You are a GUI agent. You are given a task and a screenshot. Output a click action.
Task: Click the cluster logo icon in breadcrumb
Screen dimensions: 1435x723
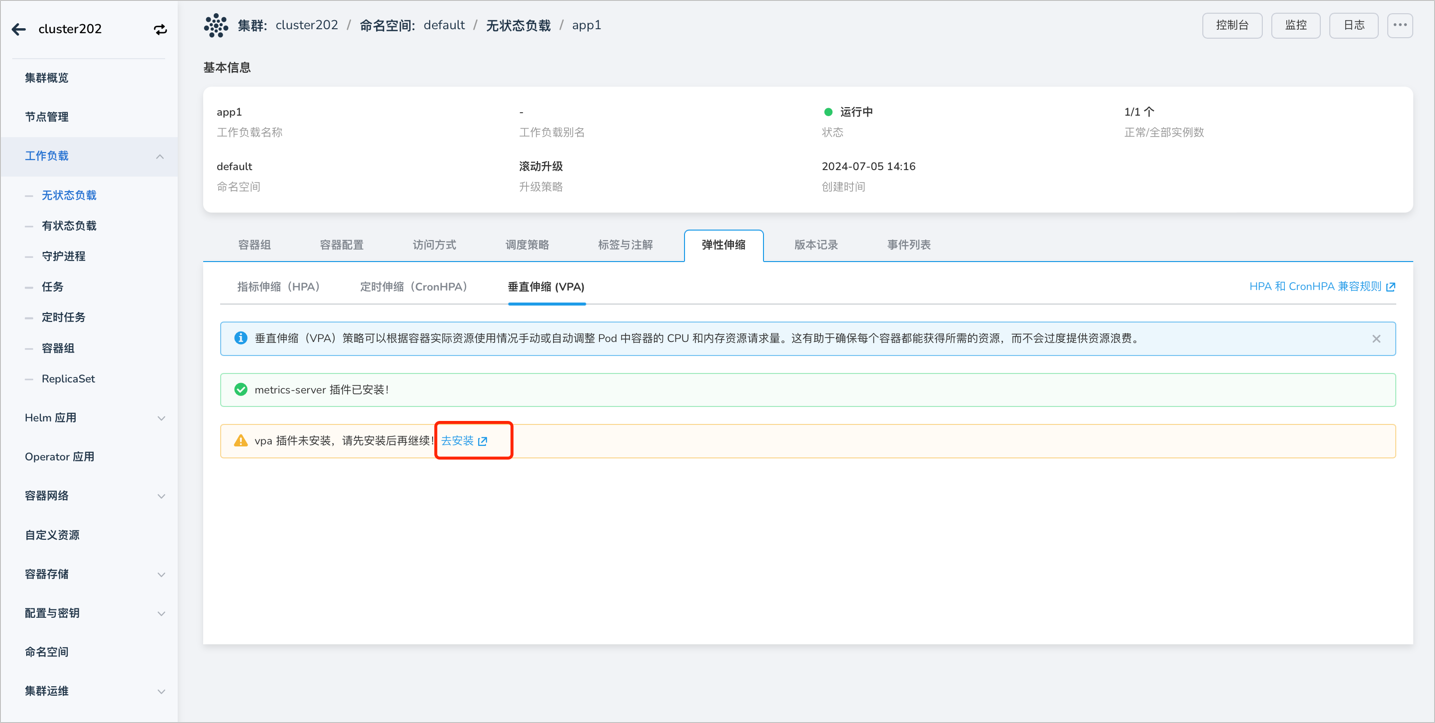tap(216, 26)
